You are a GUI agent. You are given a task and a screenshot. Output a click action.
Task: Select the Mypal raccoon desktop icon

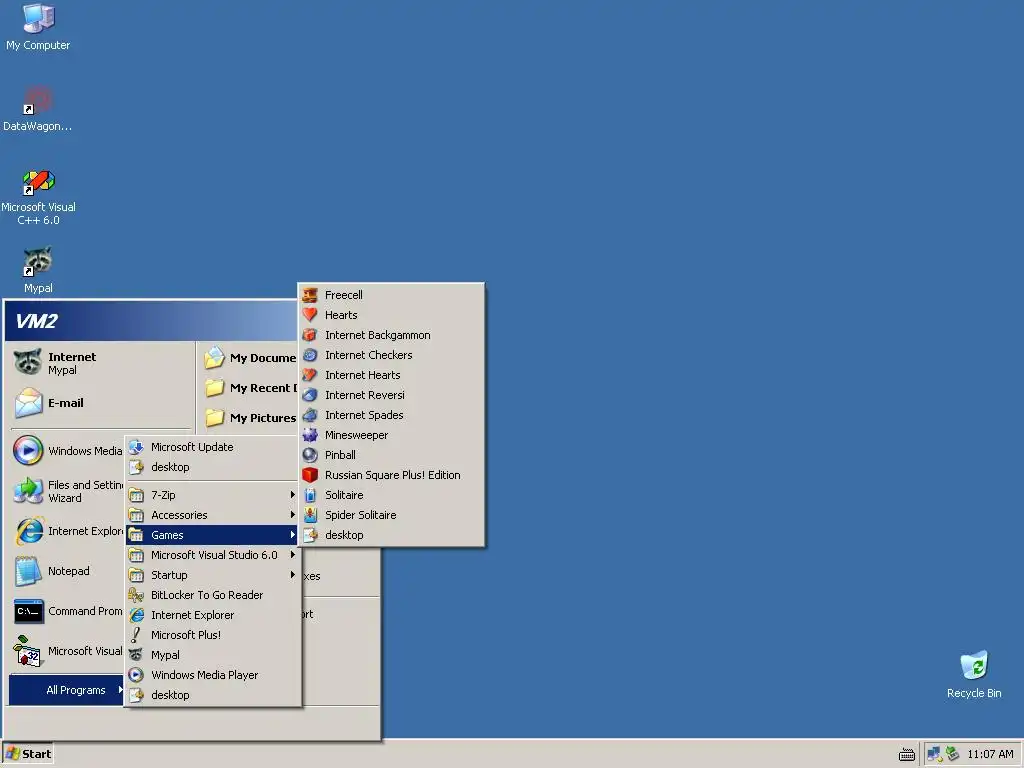[38, 270]
